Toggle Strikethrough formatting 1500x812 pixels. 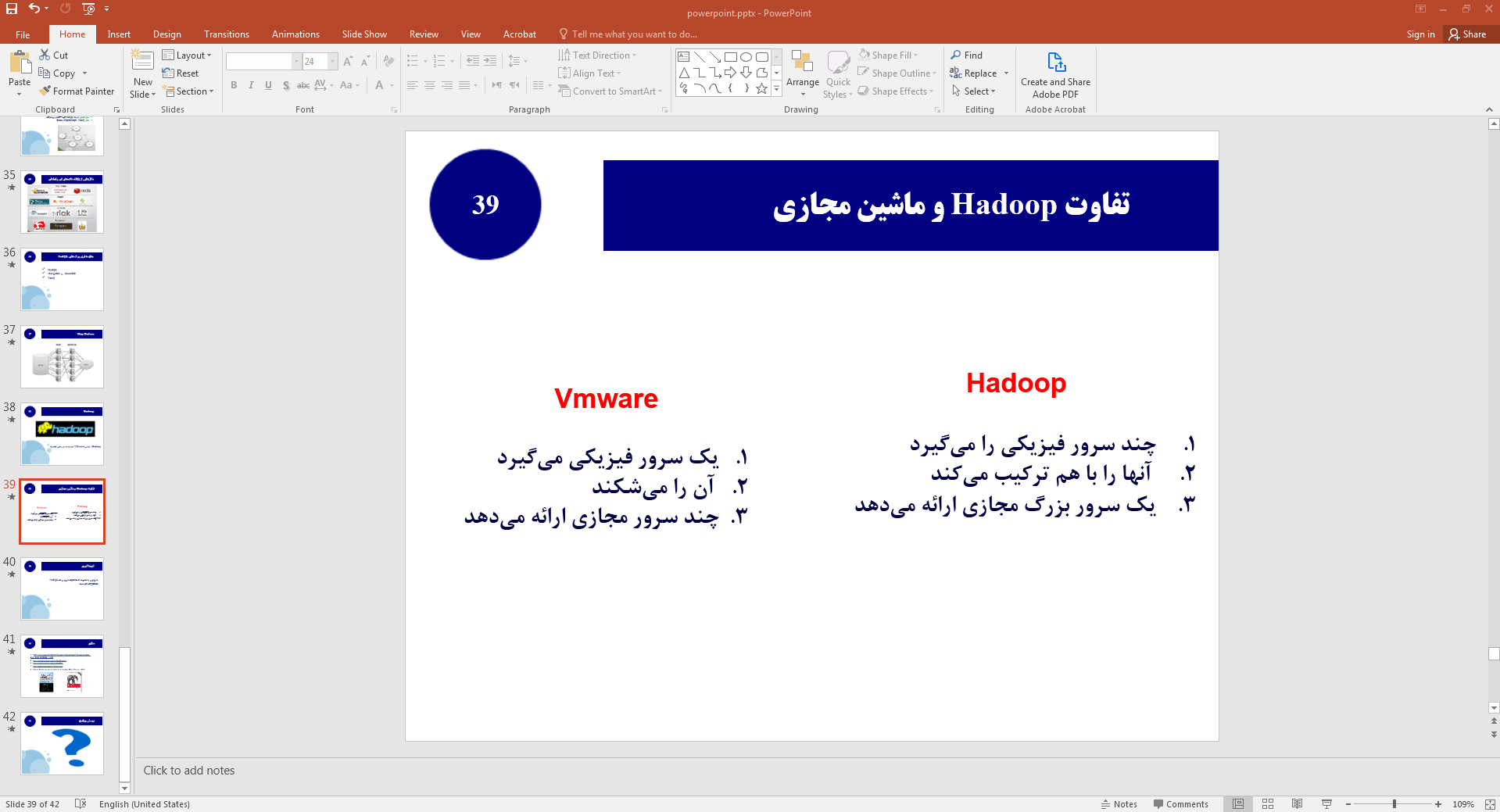(303, 85)
